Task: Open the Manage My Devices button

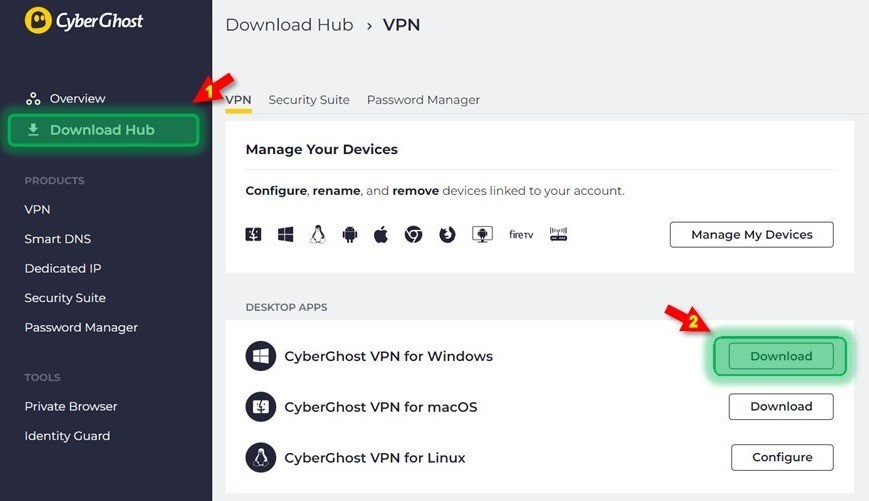Action: coord(752,234)
